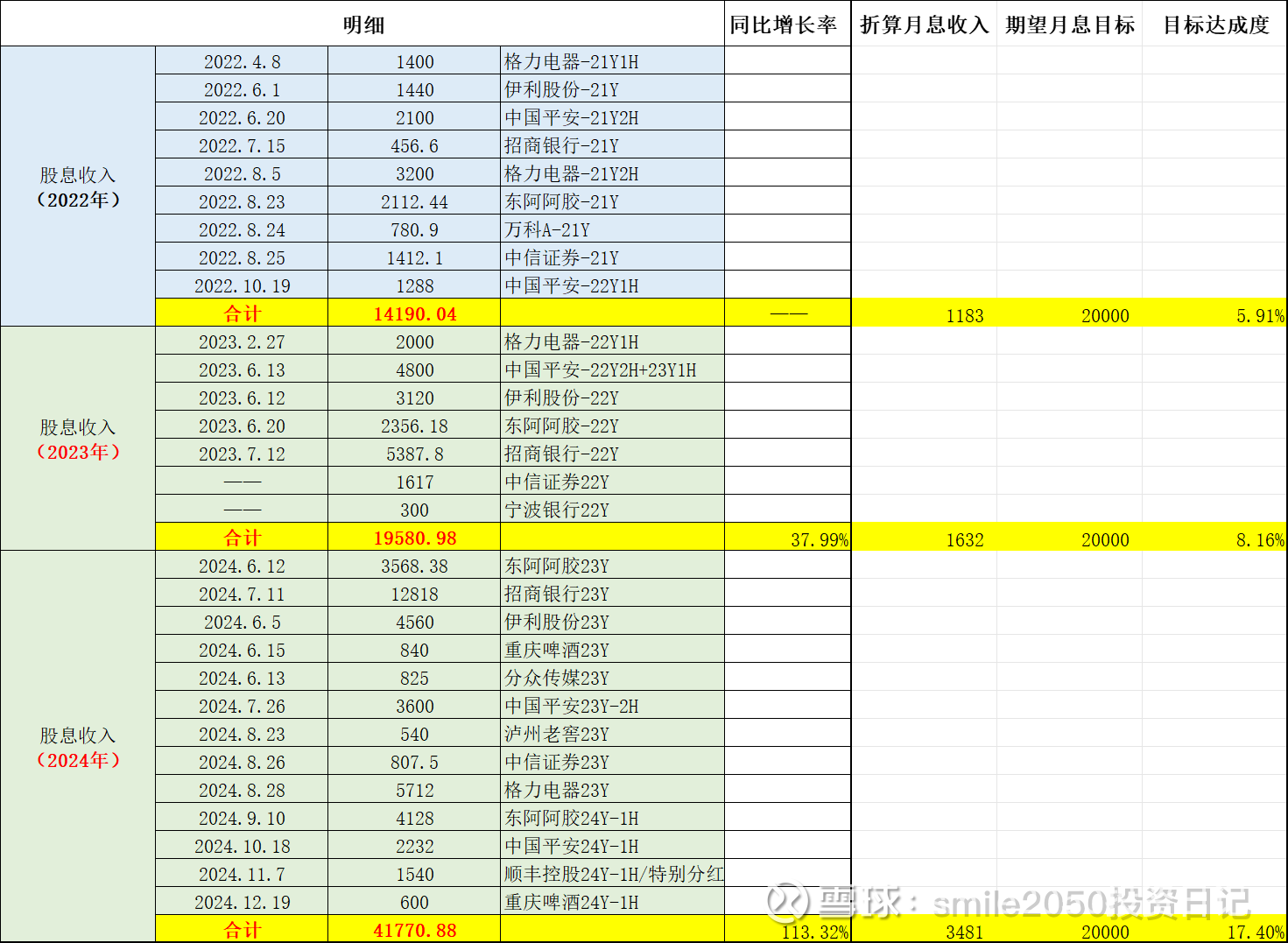This screenshot has height=943, width=1288.
Task: Click the cell 格力电器-22Y1H
Action: 612,341
